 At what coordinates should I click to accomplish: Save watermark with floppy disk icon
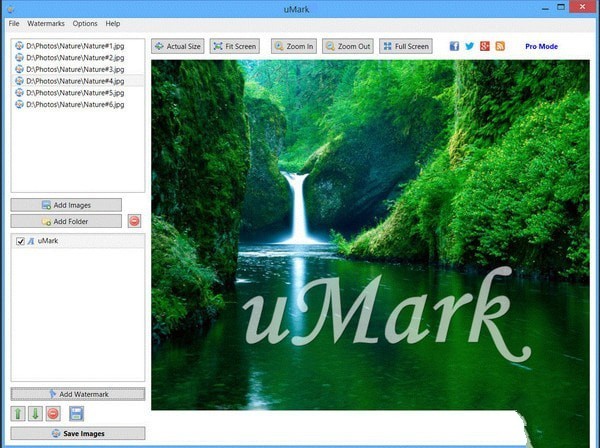click(76, 414)
